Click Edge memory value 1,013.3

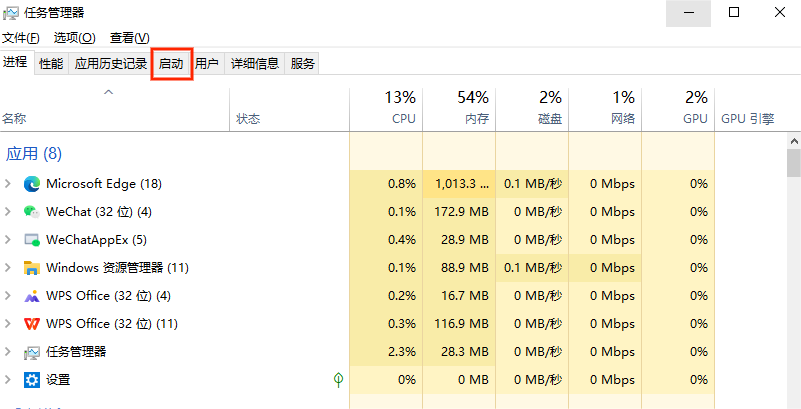point(462,184)
